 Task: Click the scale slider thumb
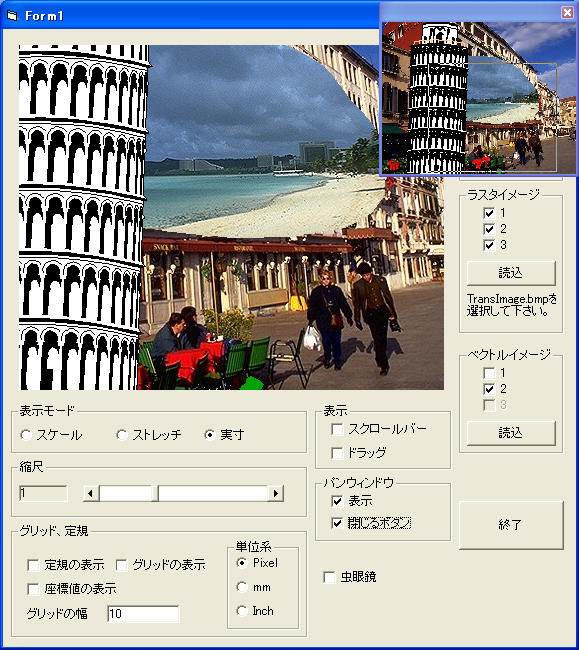(x=155, y=493)
